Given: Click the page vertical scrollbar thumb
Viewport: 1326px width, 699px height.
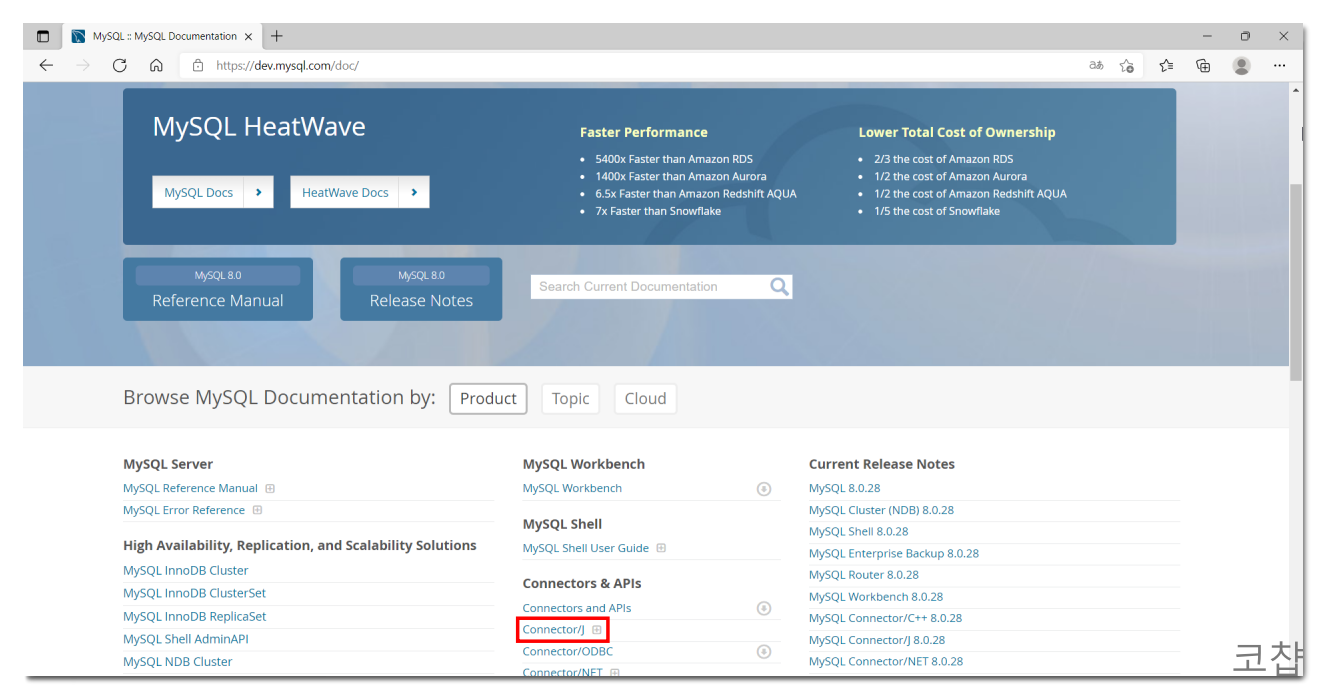Looking at the screenshot, I should click(1296, 282).
